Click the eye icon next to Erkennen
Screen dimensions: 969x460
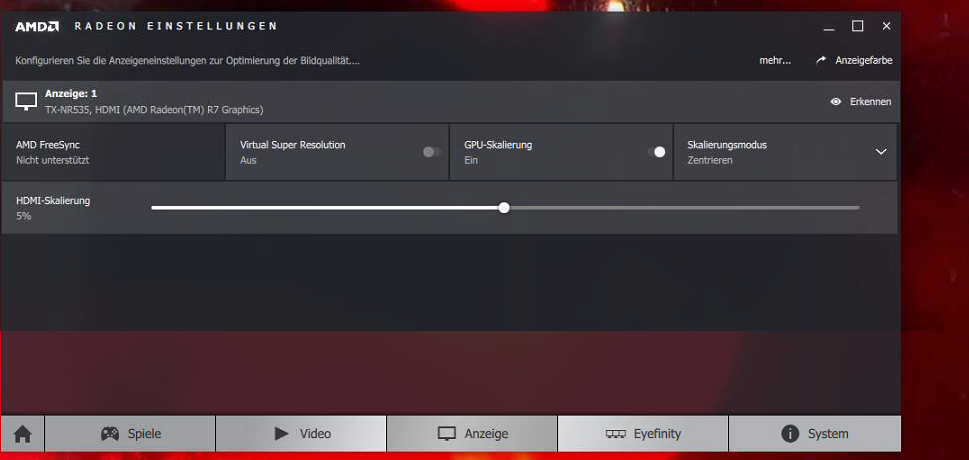836,102
